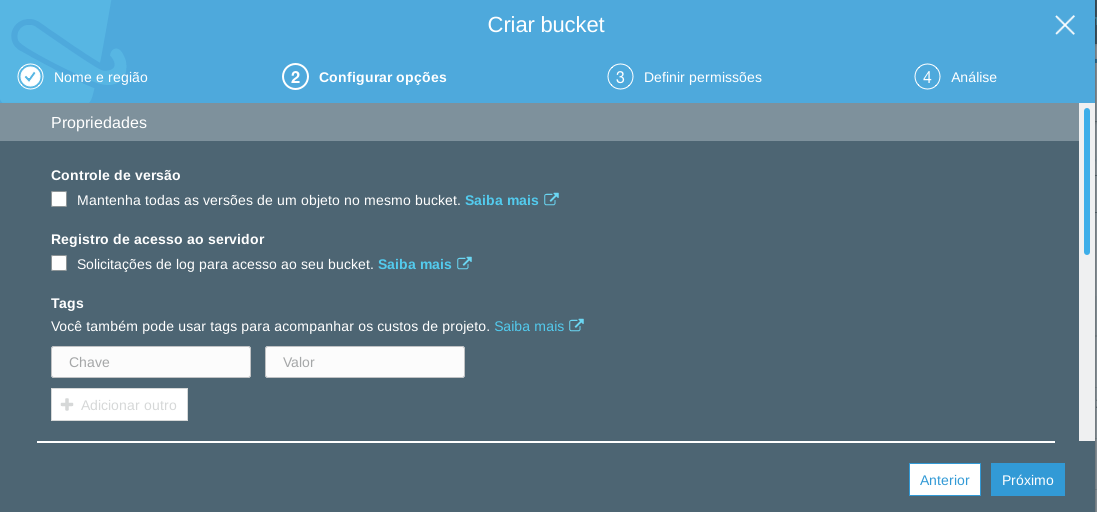This screenshot has width=1097, height=512.
Task: Click external link icon next to Controle de versão
Action: [551, 200]
